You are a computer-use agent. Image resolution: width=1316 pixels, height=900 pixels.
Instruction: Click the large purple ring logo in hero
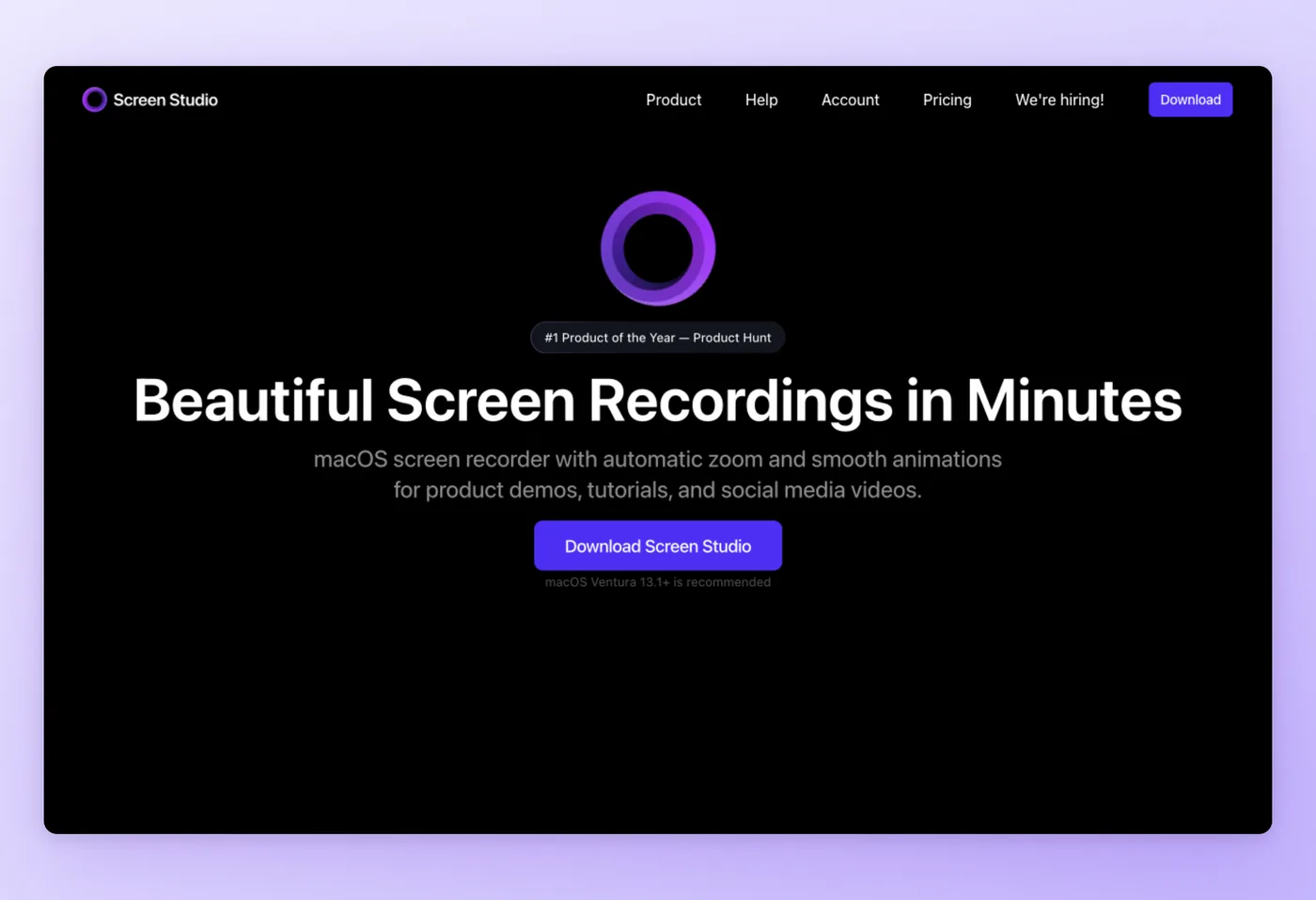click(x=658, y=248)
